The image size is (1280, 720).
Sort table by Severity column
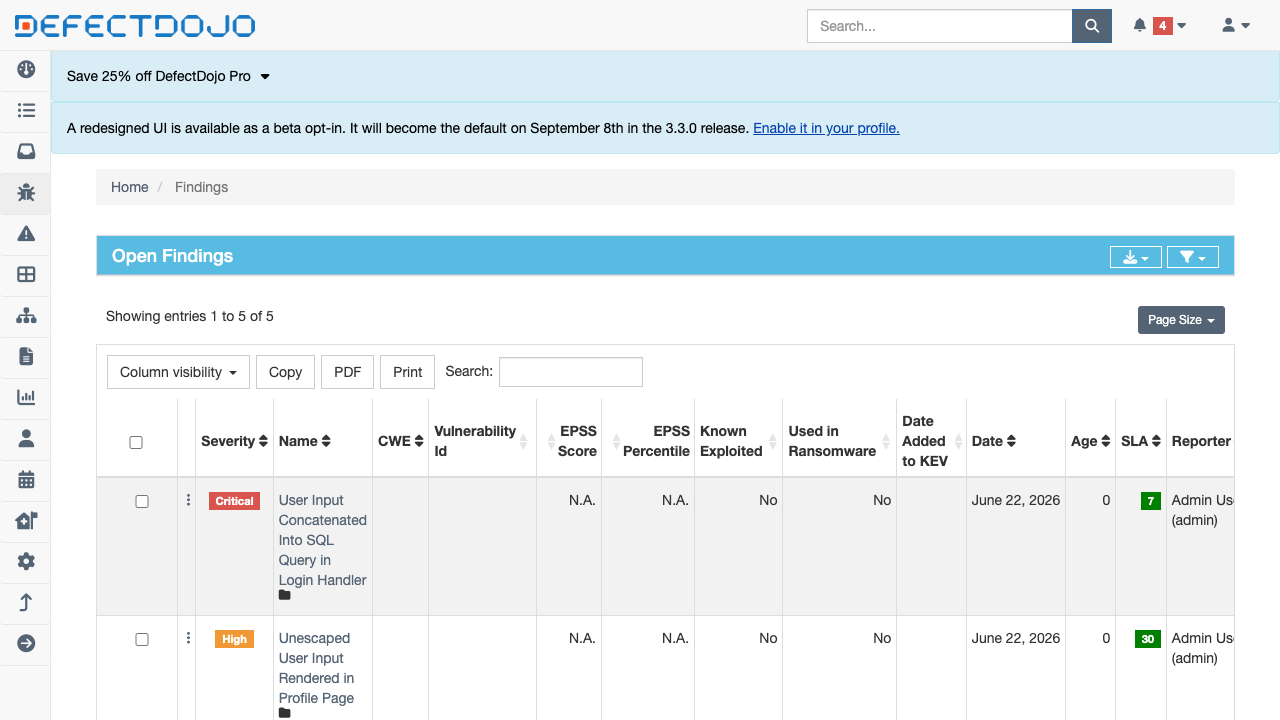235,441
